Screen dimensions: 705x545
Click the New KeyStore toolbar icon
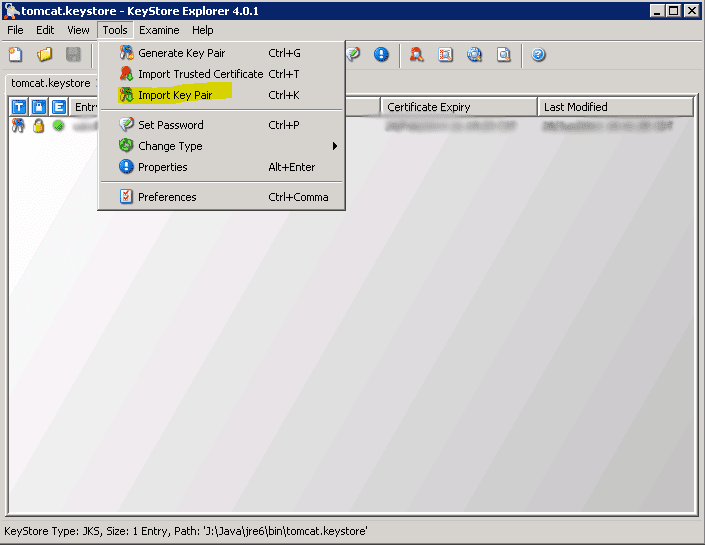[x=16, y=54]
